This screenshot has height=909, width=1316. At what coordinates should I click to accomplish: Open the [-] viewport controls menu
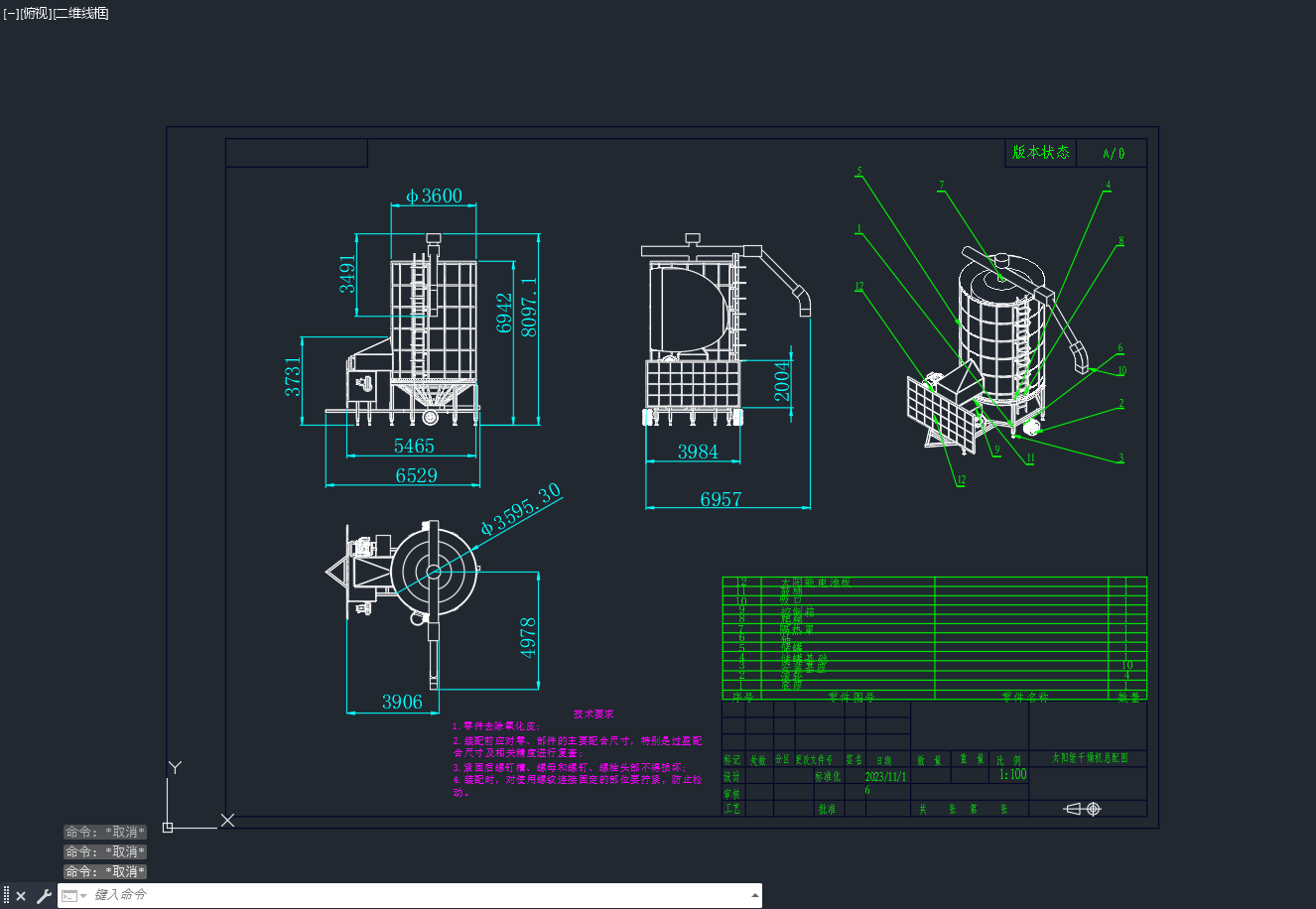pyautogui.click(x=11, y=13)
